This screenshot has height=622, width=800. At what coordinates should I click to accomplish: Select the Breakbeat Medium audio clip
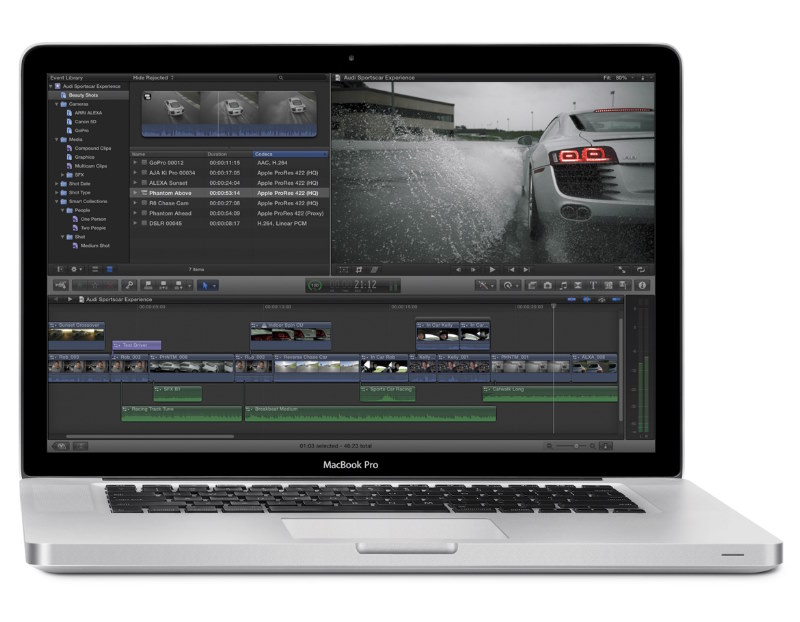click(x=370, y=413)
